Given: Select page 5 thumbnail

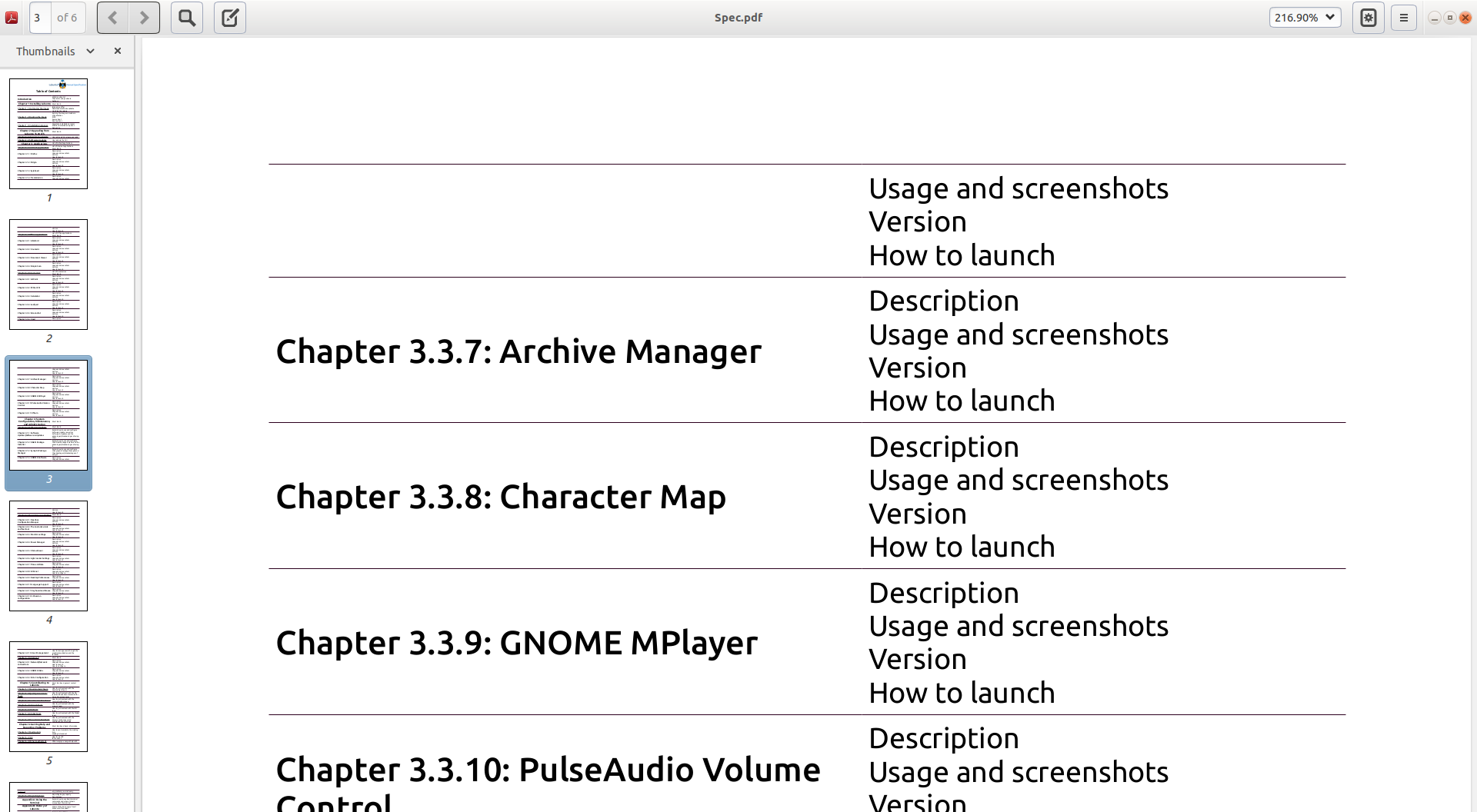Looking at the screenshot, I should 48,697.
